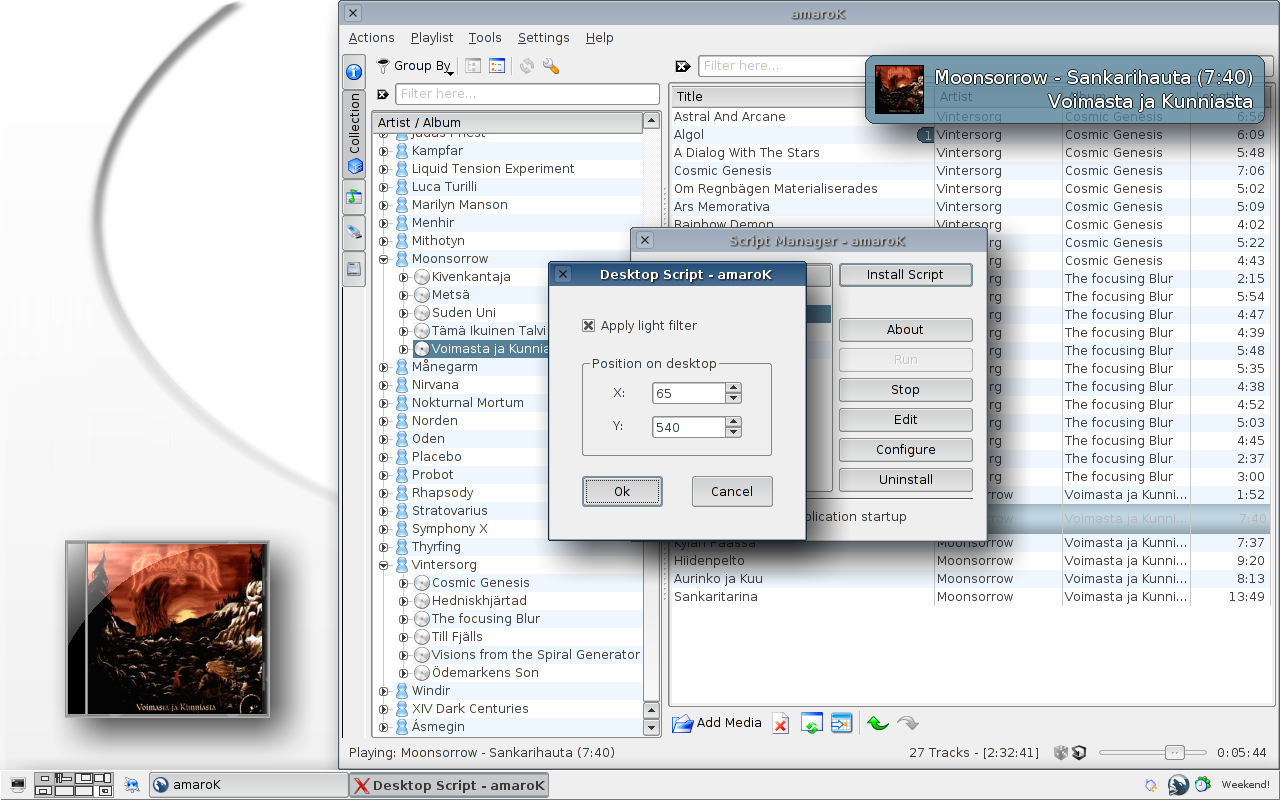The image size is (1280, 800).
Task: Open the Playlist menu
Action: point(432,38)
